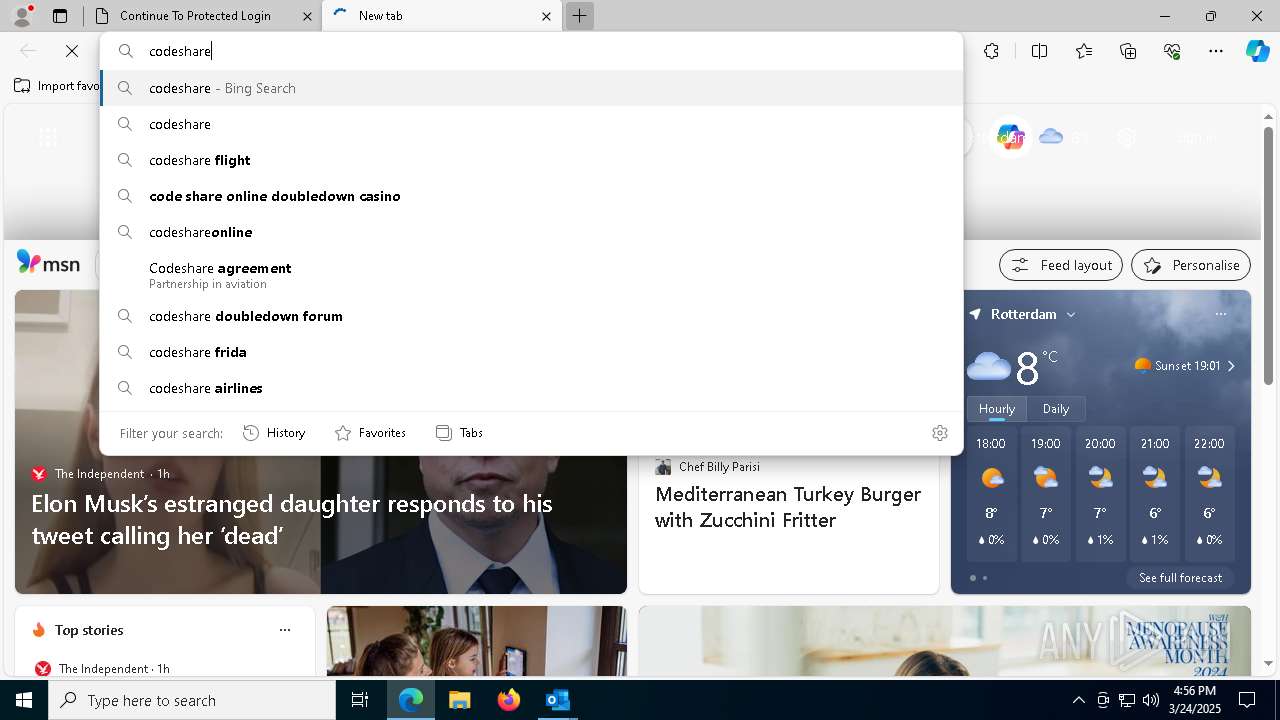This screenshot has height=720, width=1280.
Task: Select 'code share online doubledown casino' suggestion
Action: (532, 196)
